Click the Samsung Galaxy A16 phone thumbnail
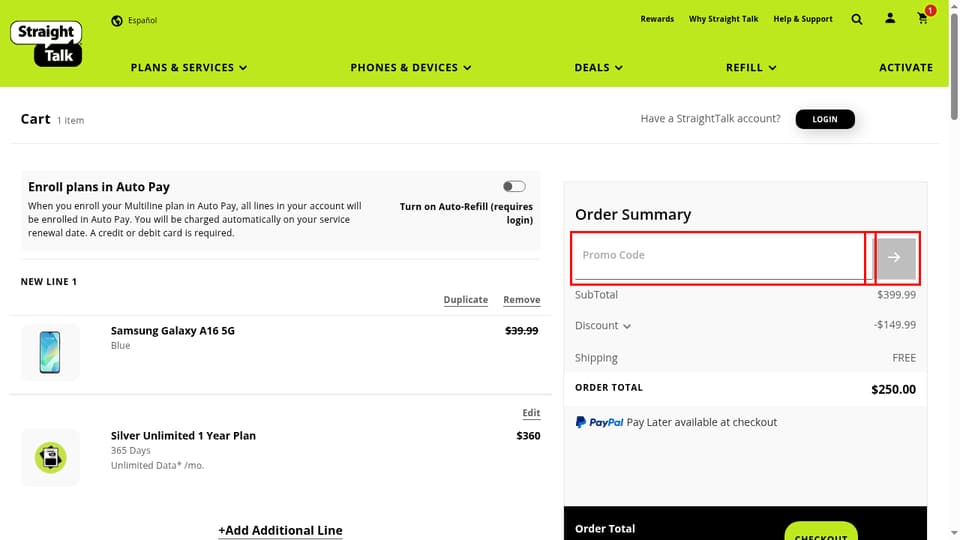 [50, 352]
